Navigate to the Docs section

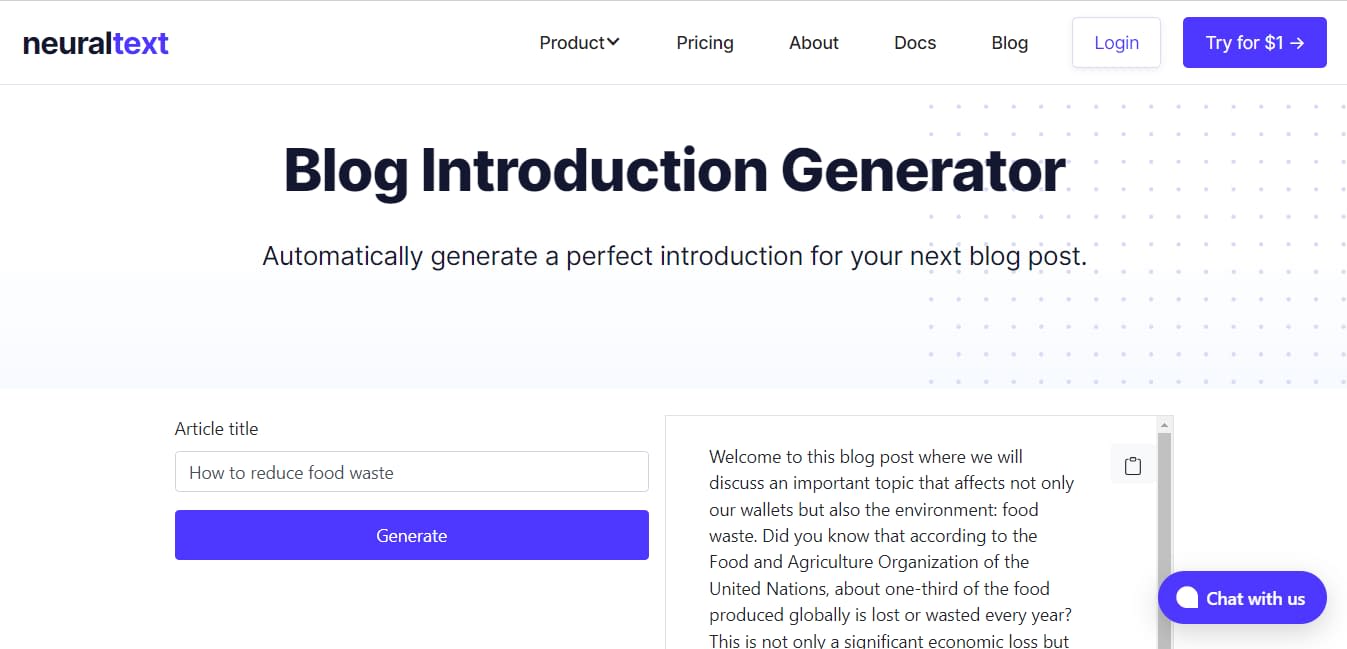pos(914,43)
